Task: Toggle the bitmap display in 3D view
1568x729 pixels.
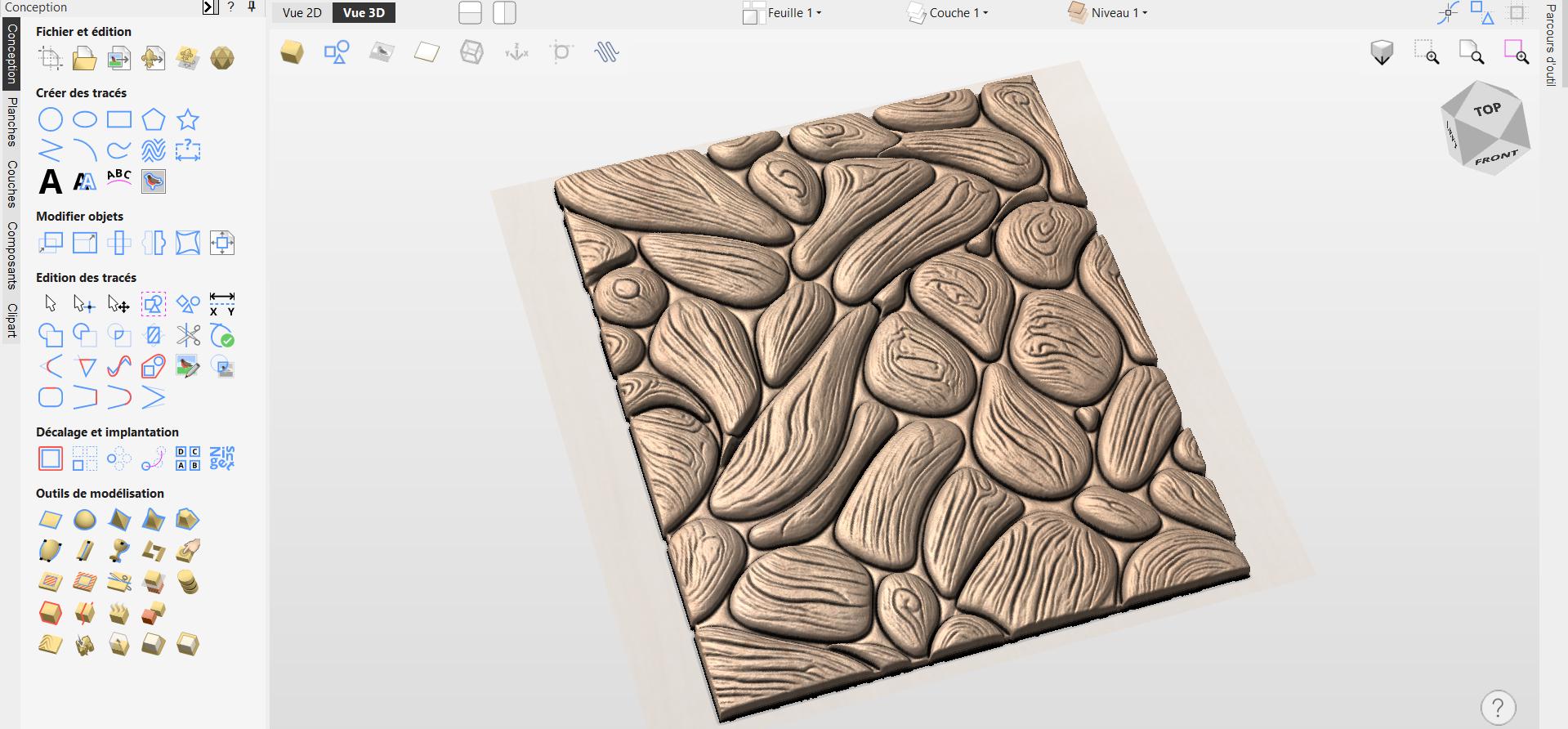Action: click(382, 52)
